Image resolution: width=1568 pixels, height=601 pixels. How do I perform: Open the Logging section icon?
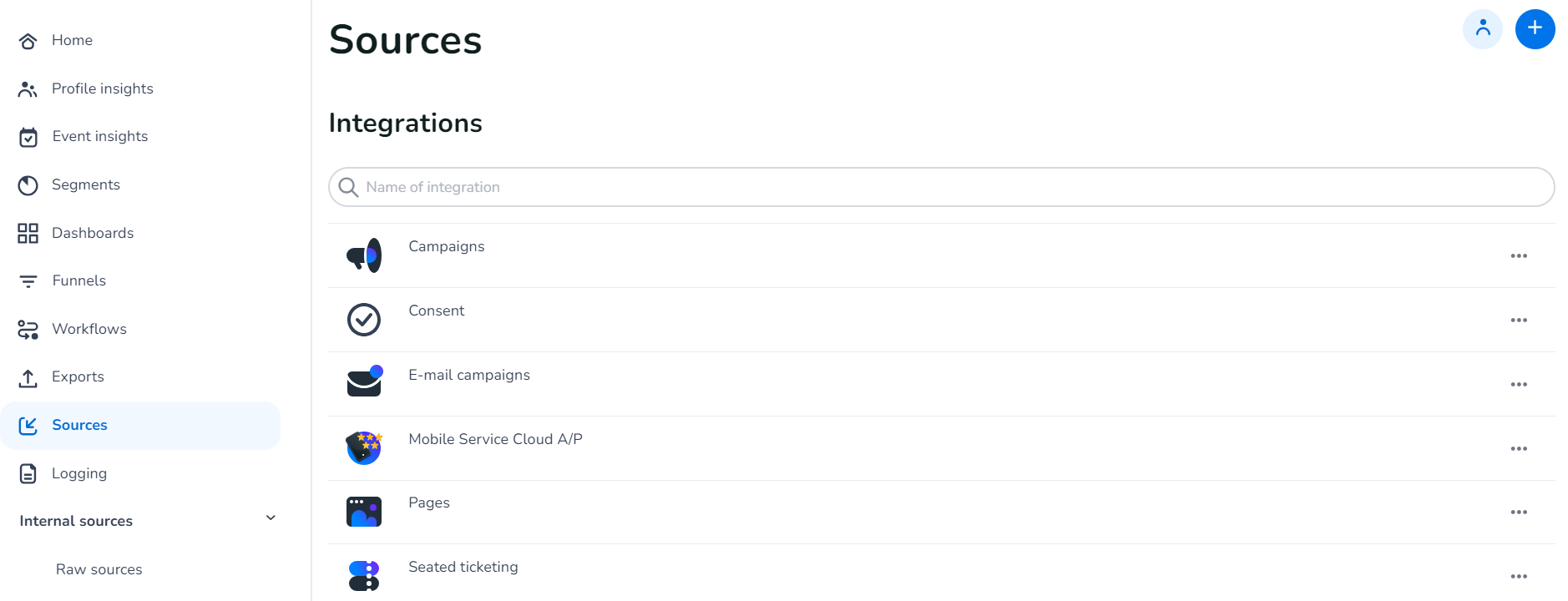coord(28,473)
